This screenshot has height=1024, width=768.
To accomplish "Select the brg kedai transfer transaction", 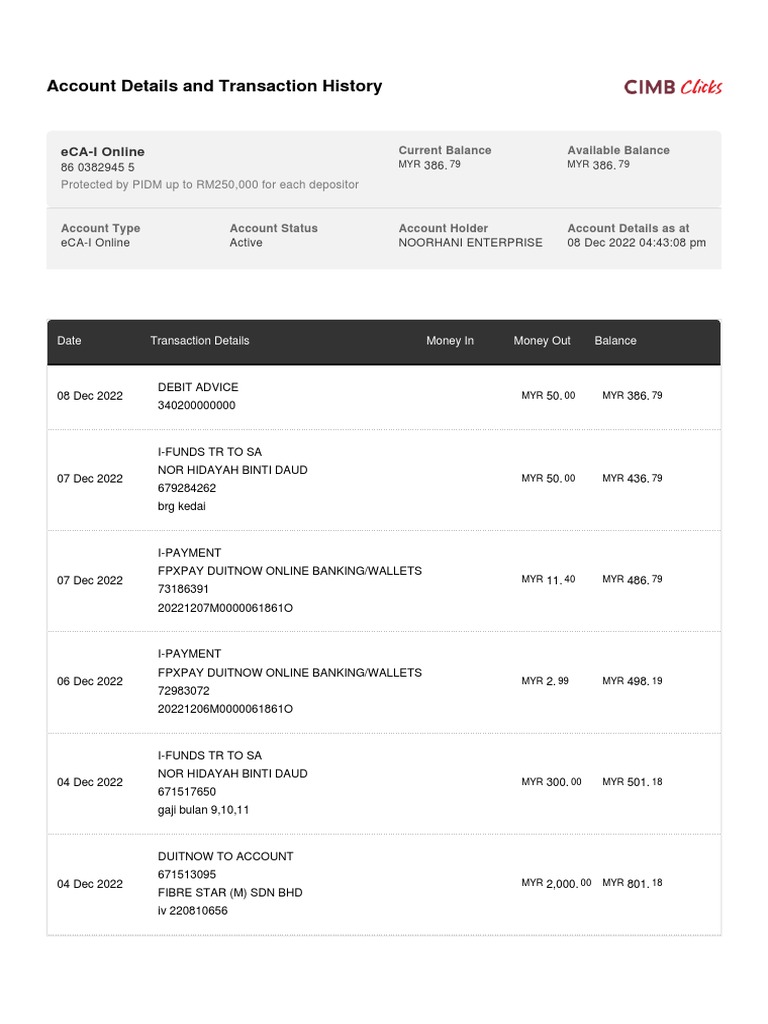I will [384, 479].
